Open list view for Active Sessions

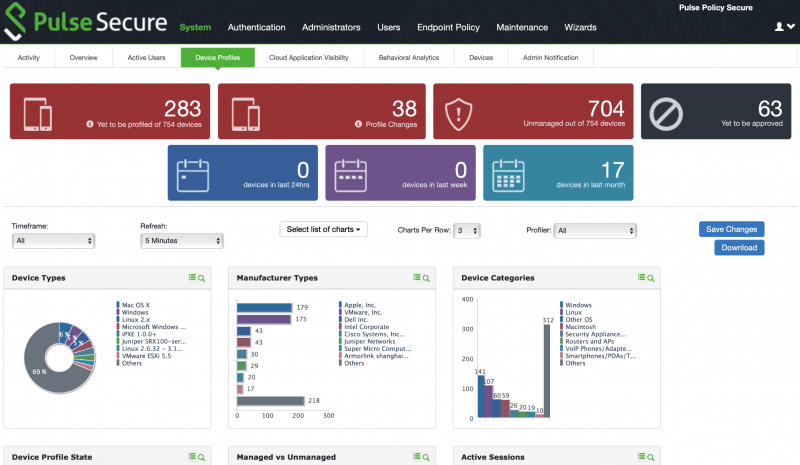tap(641, 456)
